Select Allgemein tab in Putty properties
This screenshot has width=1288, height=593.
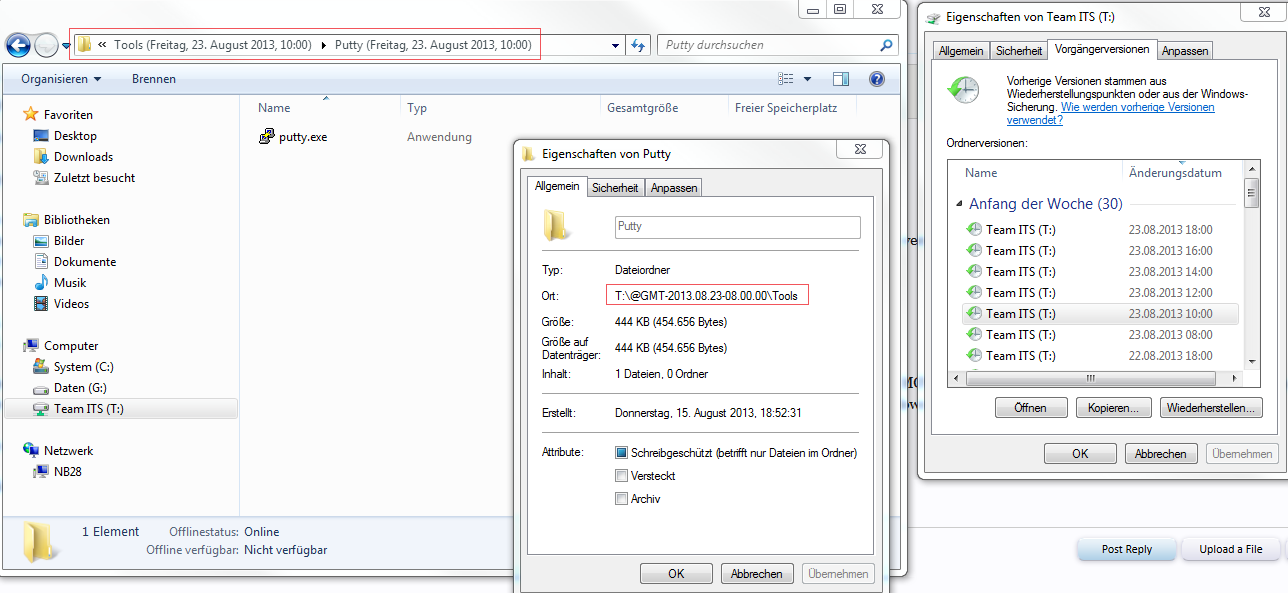557,186
